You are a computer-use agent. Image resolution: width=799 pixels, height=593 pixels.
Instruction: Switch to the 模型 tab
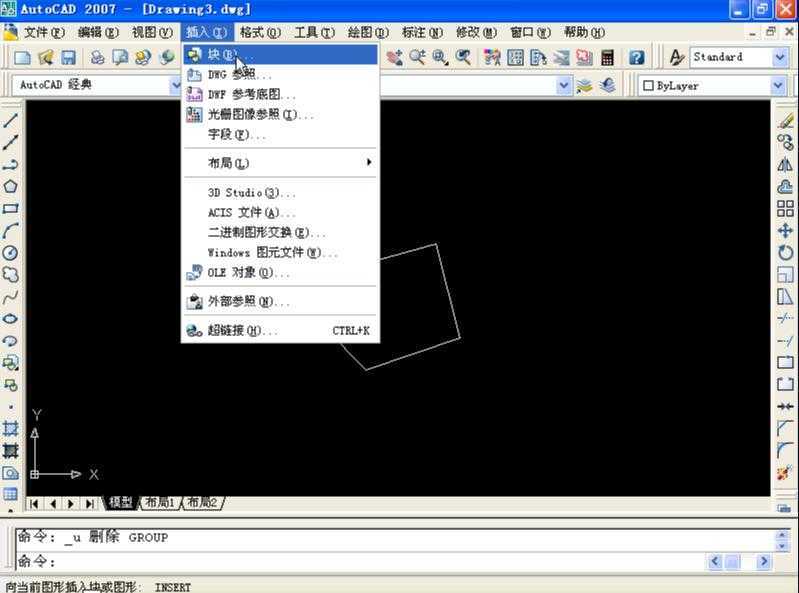tap(121, 503)
